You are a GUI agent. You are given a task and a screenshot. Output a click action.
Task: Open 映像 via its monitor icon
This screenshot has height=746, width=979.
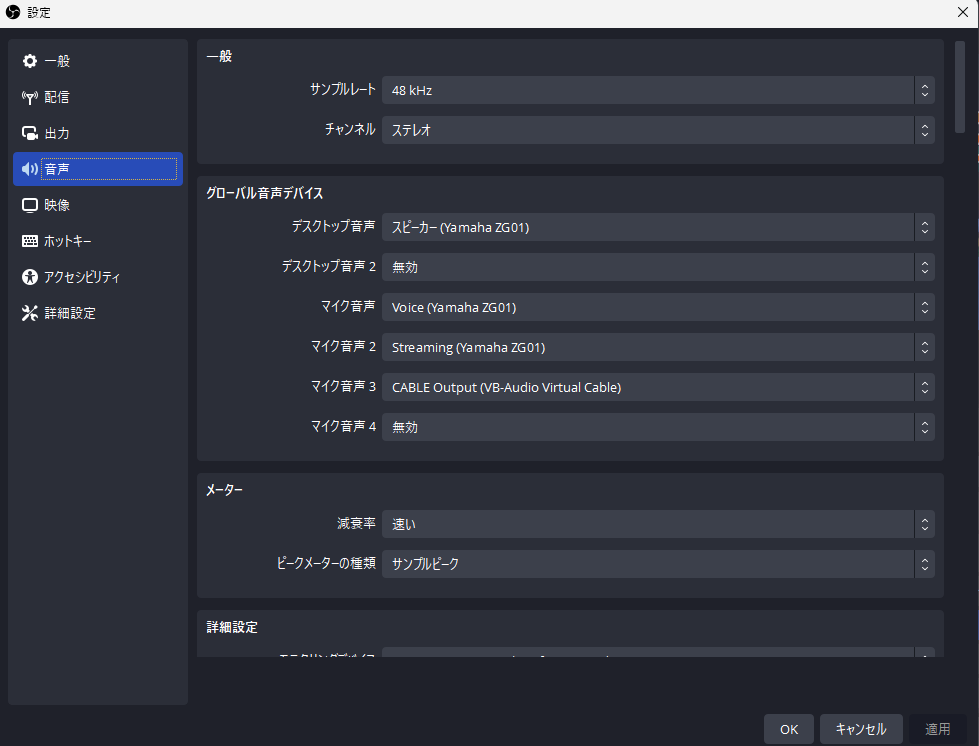click(x=29, y=205)
